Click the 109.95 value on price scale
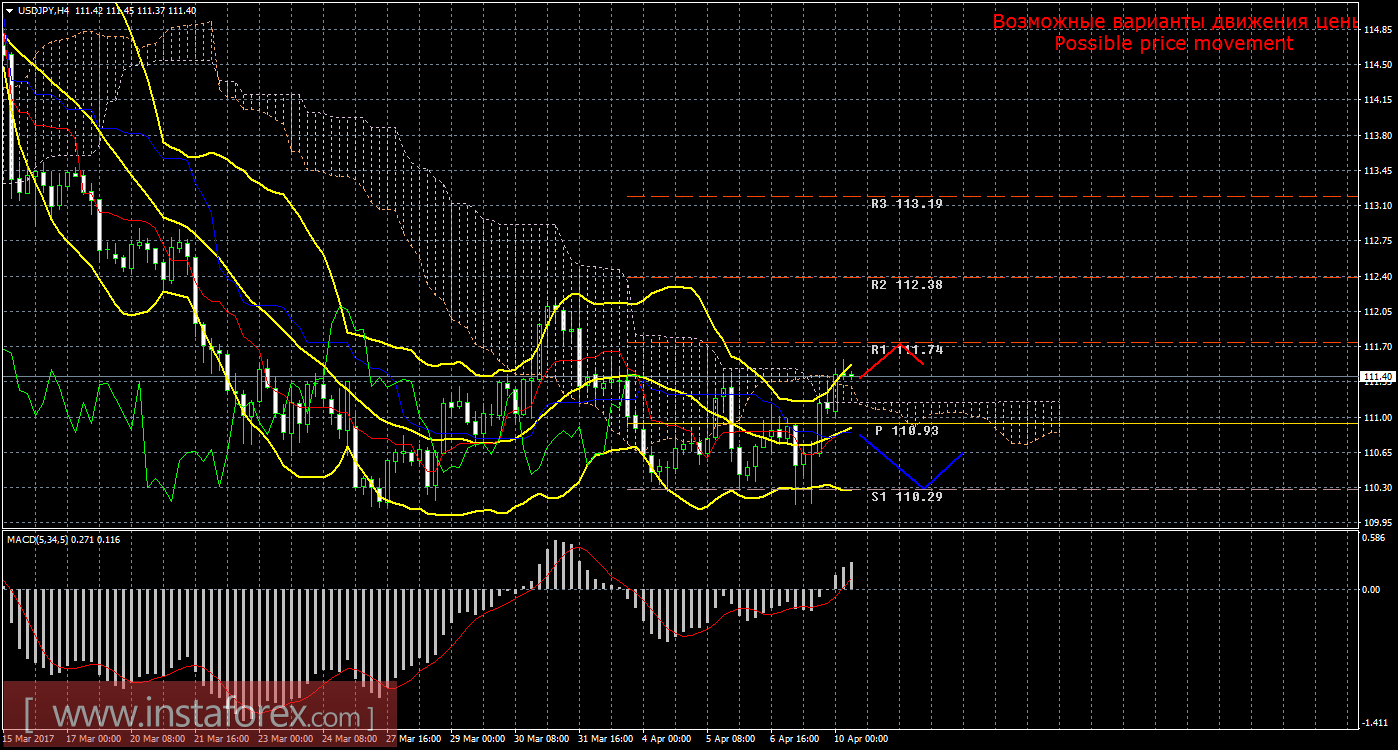 tap(1378, 523)
